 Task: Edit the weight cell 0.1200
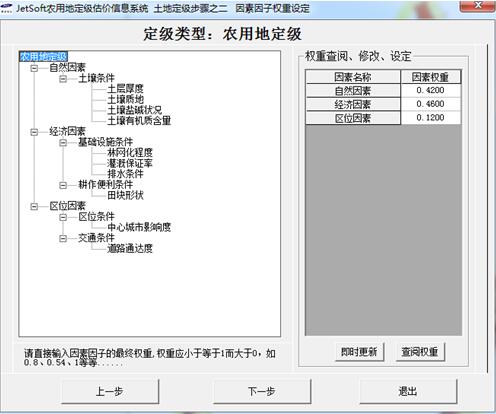[x=431, y=118]
